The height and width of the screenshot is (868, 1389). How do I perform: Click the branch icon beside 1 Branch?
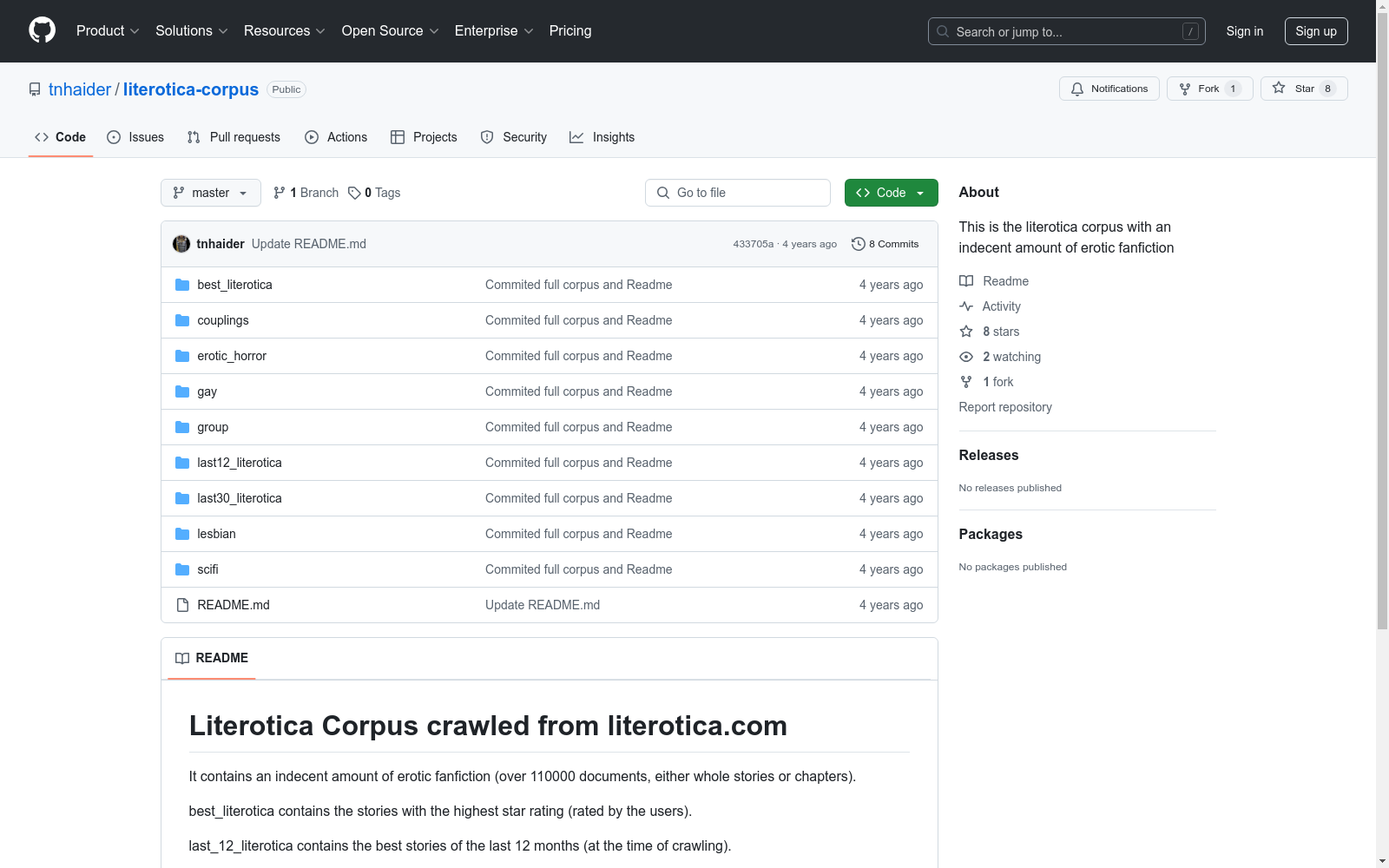(280, 193)
